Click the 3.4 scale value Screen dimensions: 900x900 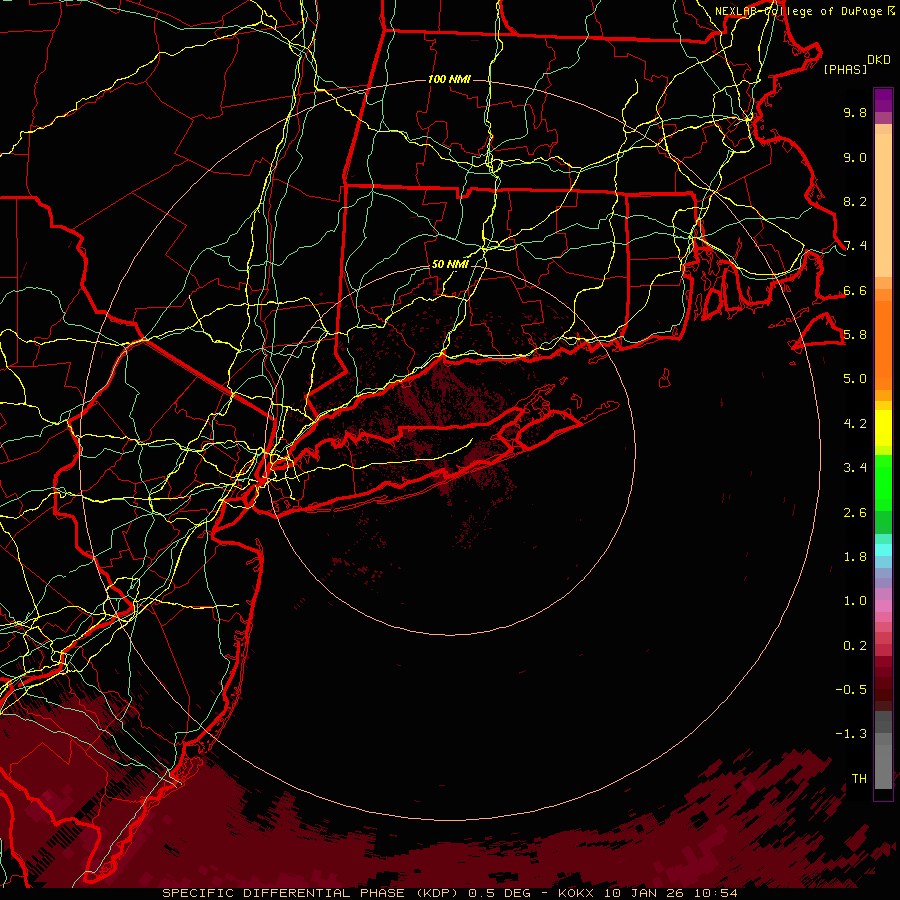pyautogui.click(x=855, y=468)
